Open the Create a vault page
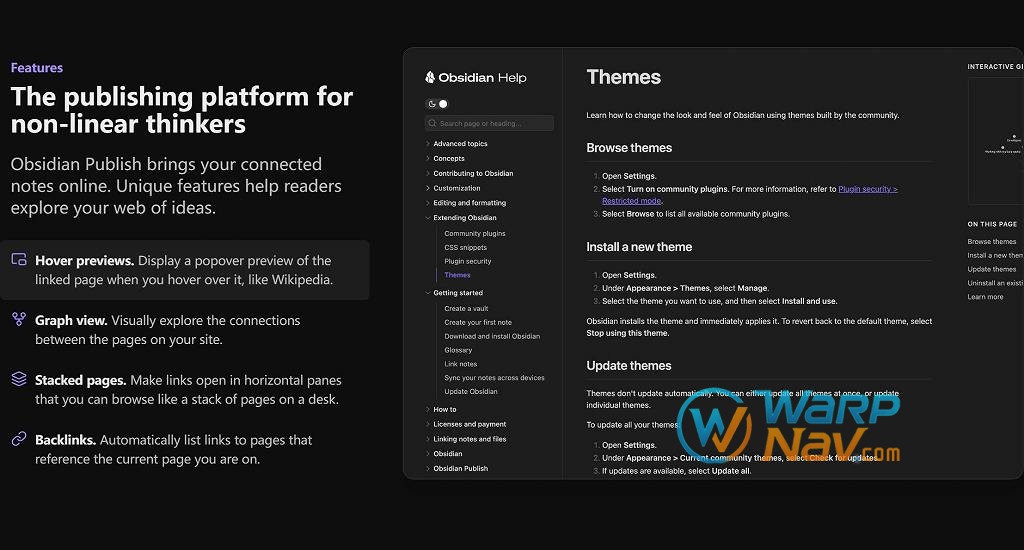The width and height of the screenshot is (1024, 550). 466,309
